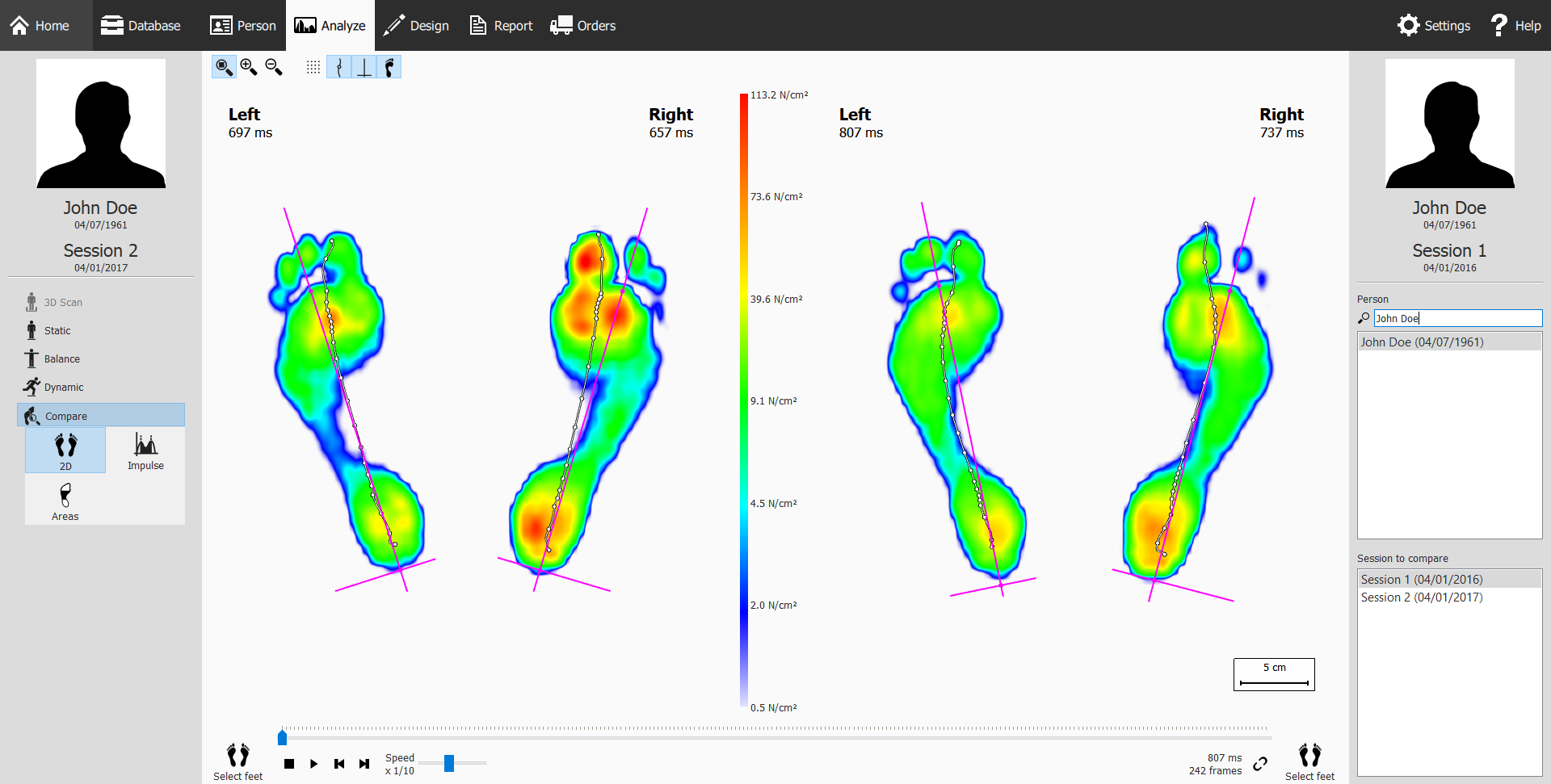Click the loop icon next to frame counter
The width and height of the screenshot is (1551, 784).
pyautogui.click(x=1261, y=765)
